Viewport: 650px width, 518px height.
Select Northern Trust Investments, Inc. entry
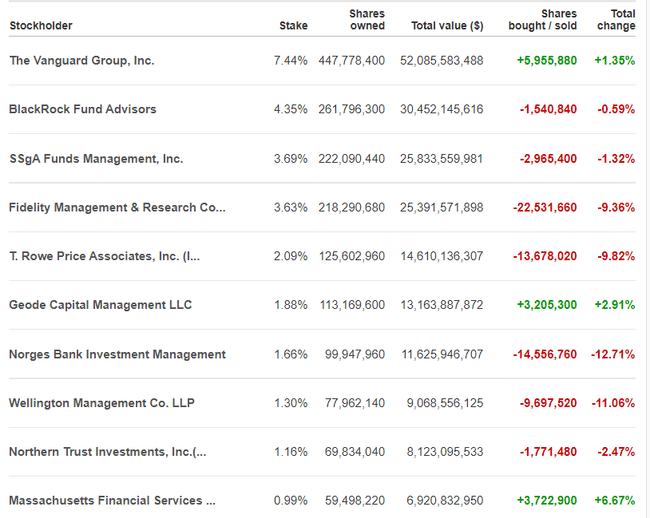(x=108, y=452)
